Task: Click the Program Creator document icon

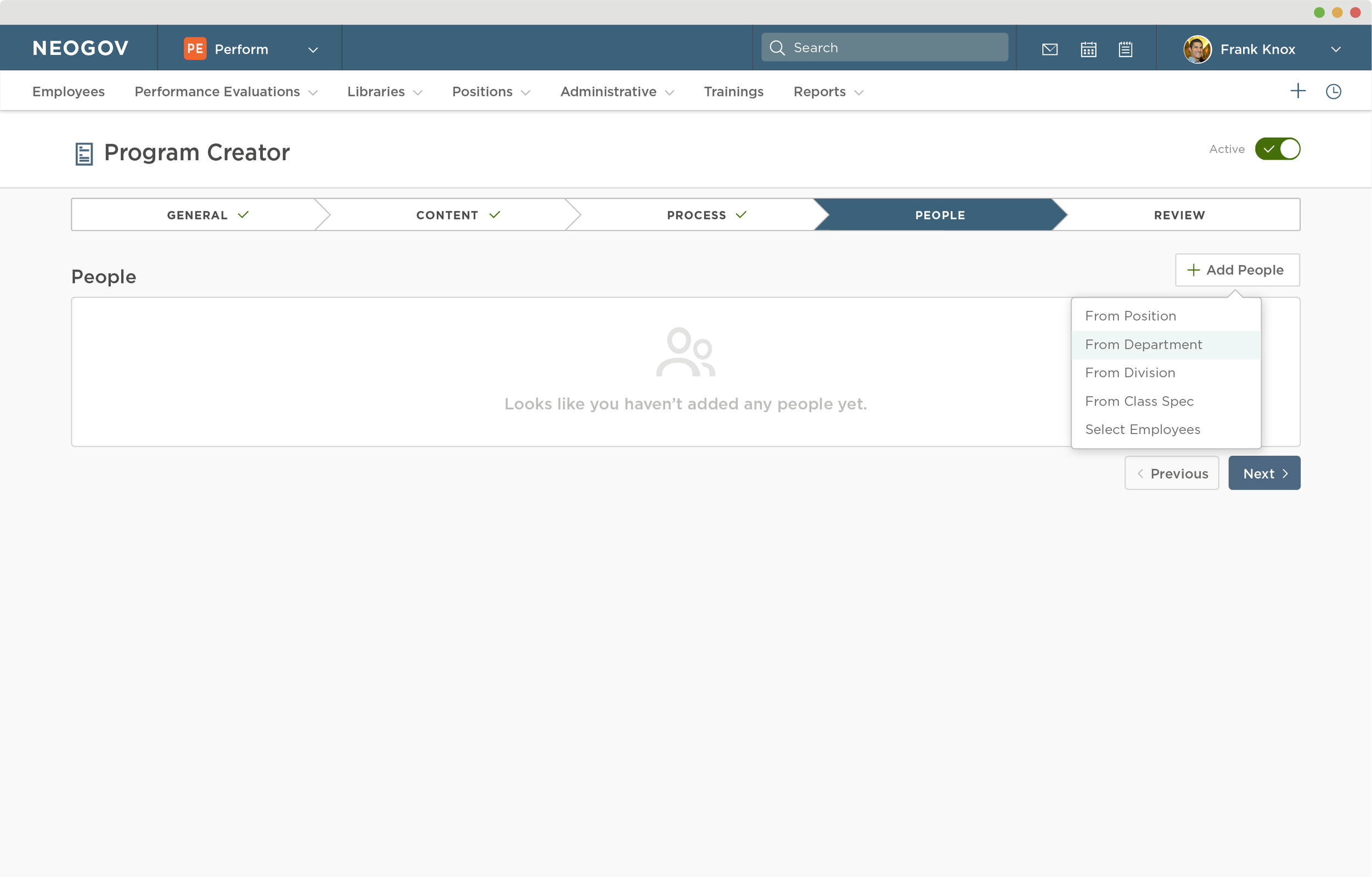Action: tap(85, 154)
